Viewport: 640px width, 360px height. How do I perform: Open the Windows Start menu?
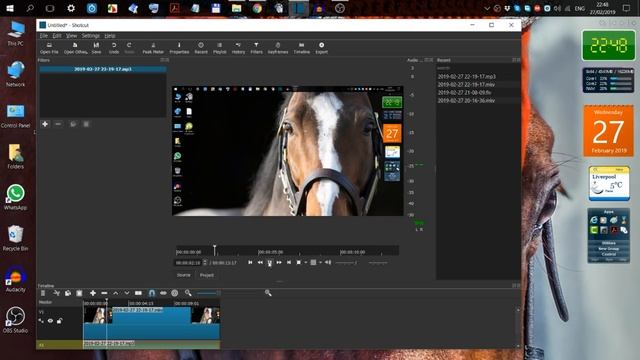(10, 8)
